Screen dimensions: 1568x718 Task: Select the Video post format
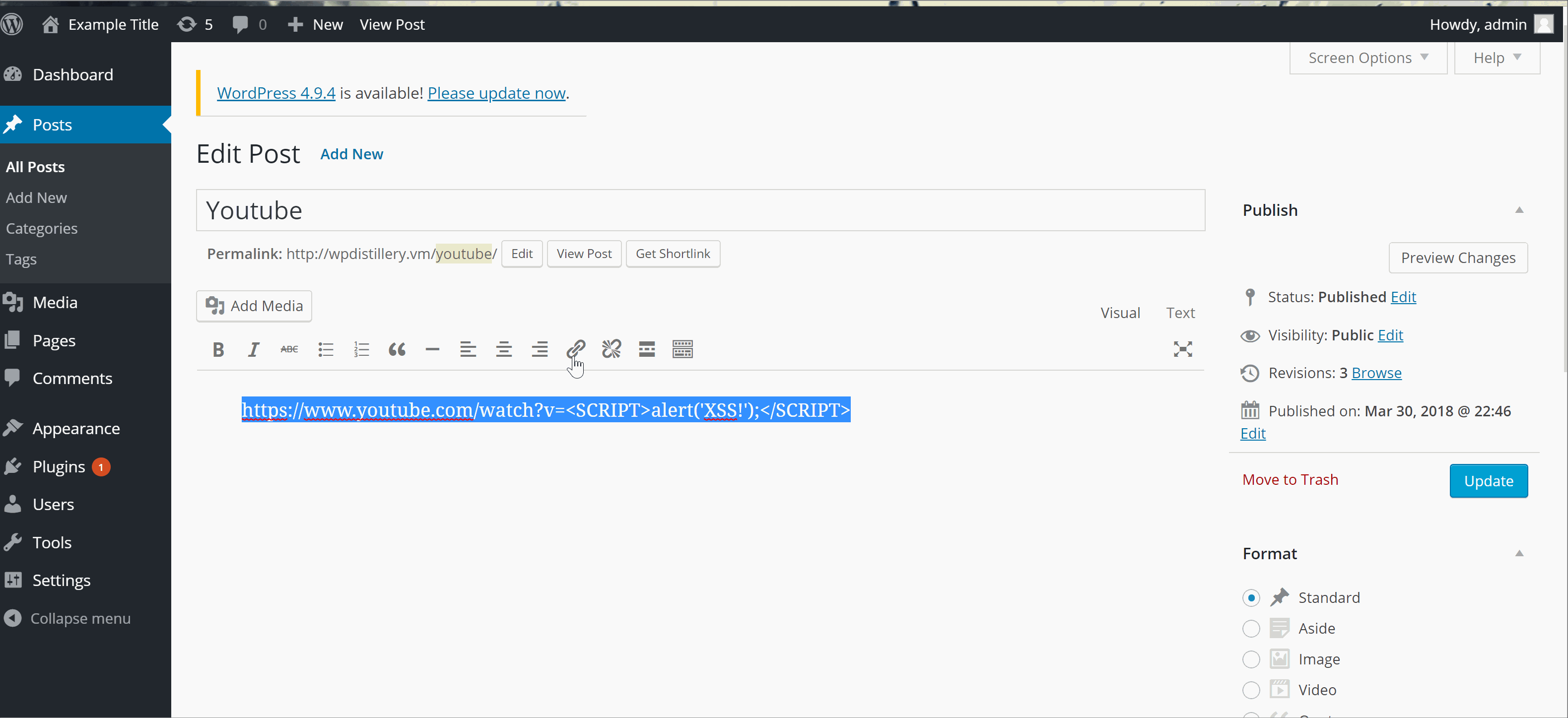tap(1251, 690)
